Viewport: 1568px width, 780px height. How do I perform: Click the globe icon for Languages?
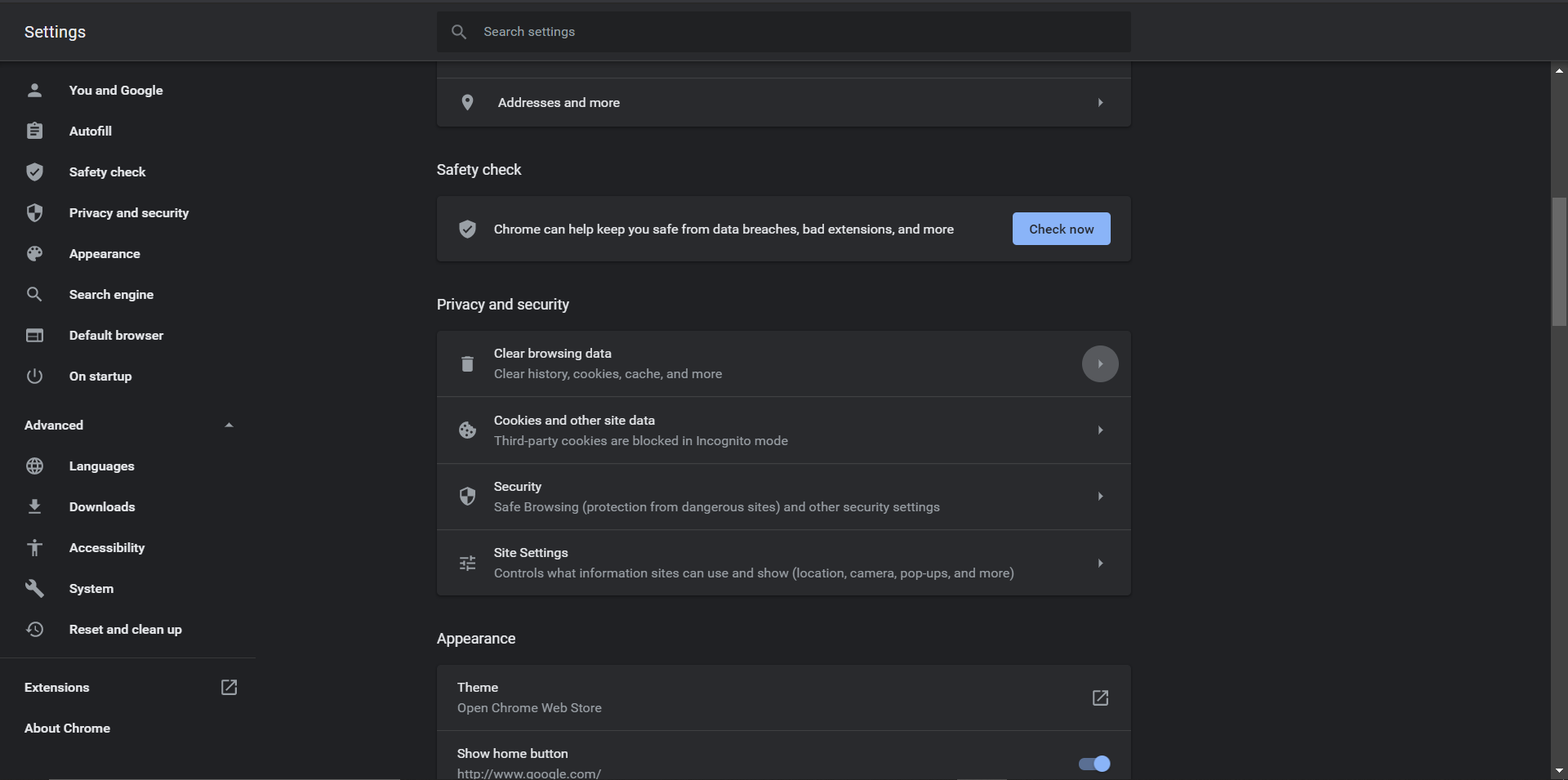pyautogui.click(x=34, y=466)
